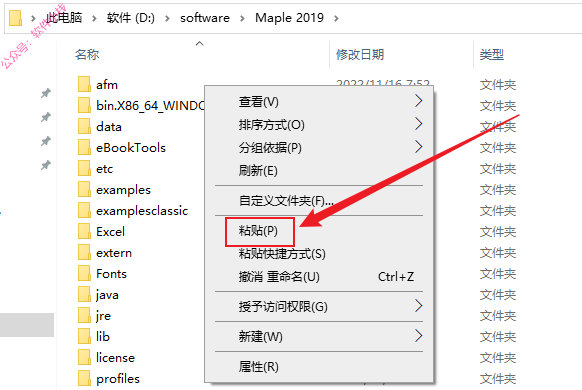Select the examplesclassic folder name

tap(142, 211)
